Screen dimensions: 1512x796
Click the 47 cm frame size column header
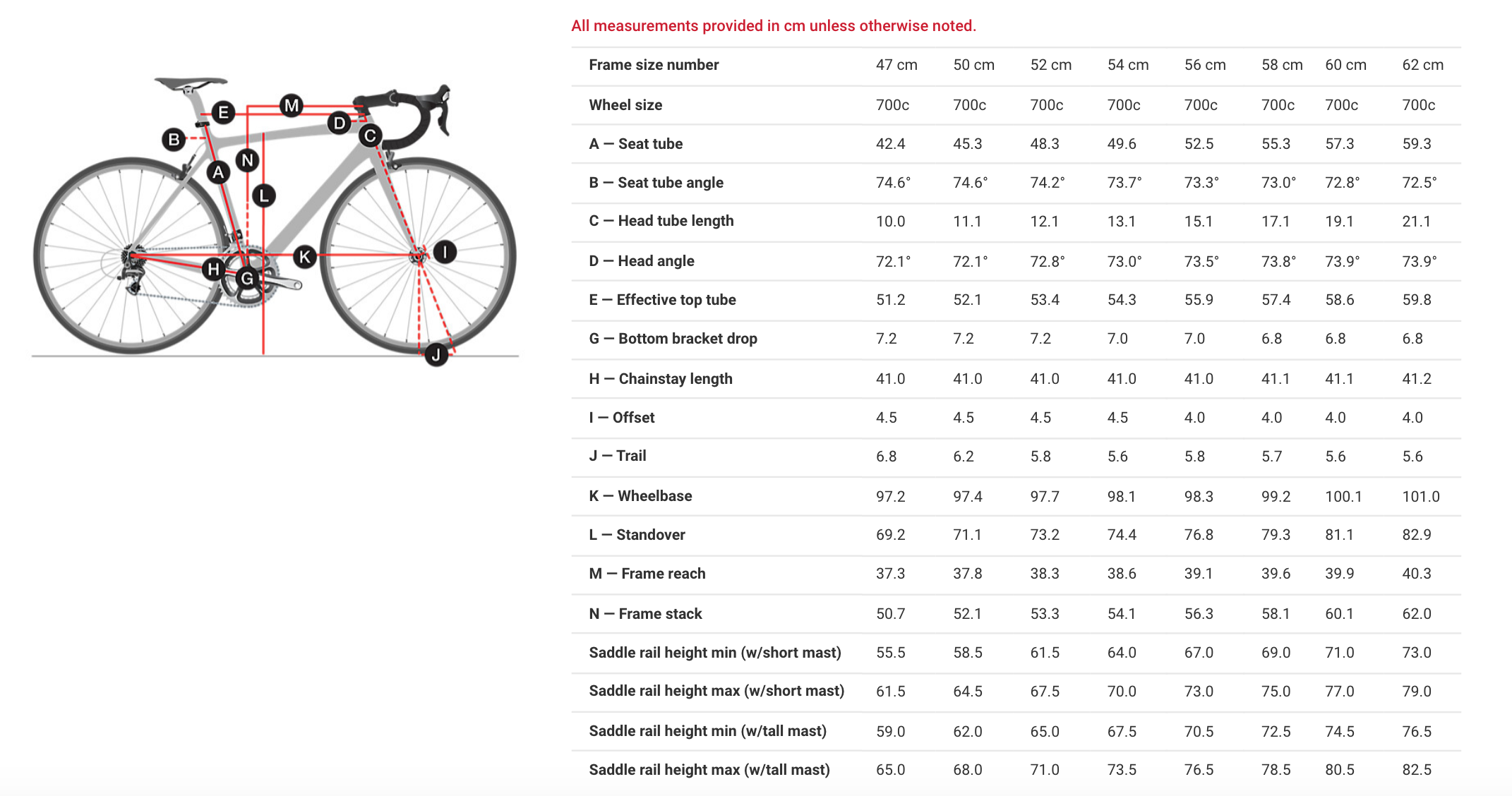[896, 65]
